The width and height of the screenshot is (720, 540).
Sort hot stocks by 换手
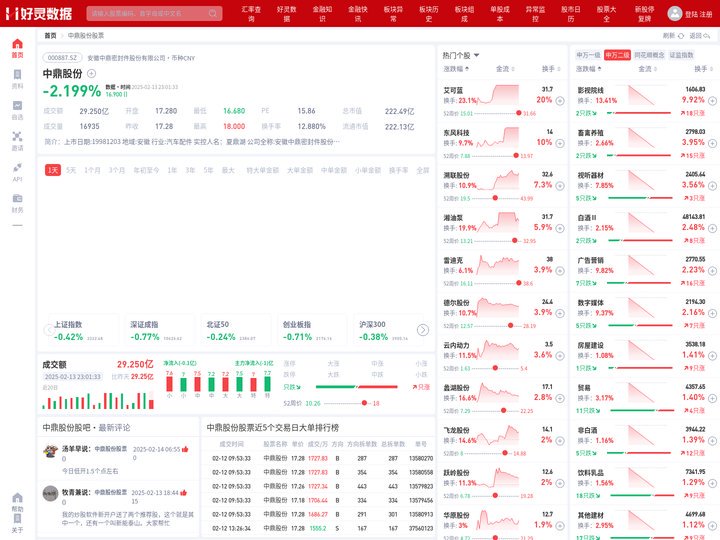[551, 69]
